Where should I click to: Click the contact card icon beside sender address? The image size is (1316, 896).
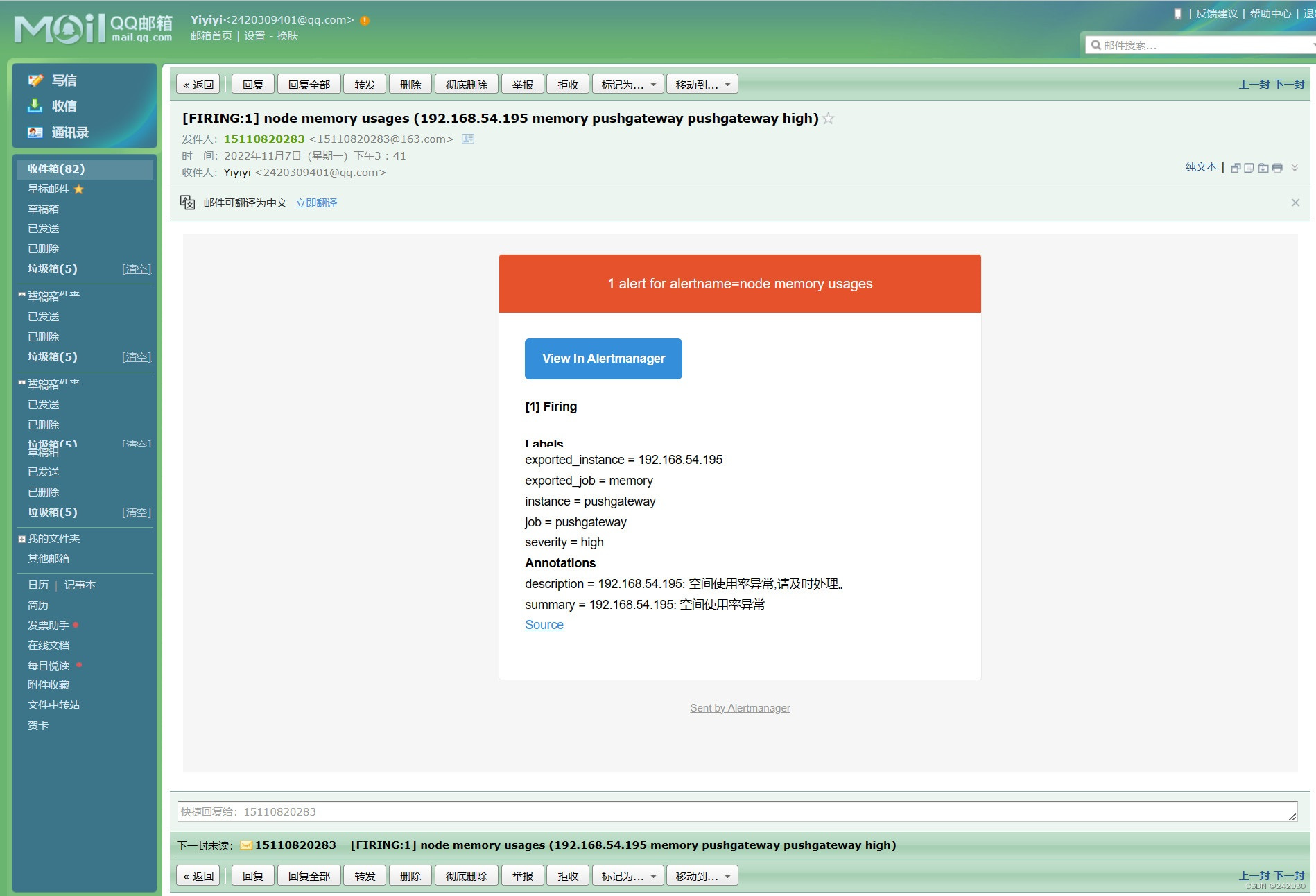point(468,139)
